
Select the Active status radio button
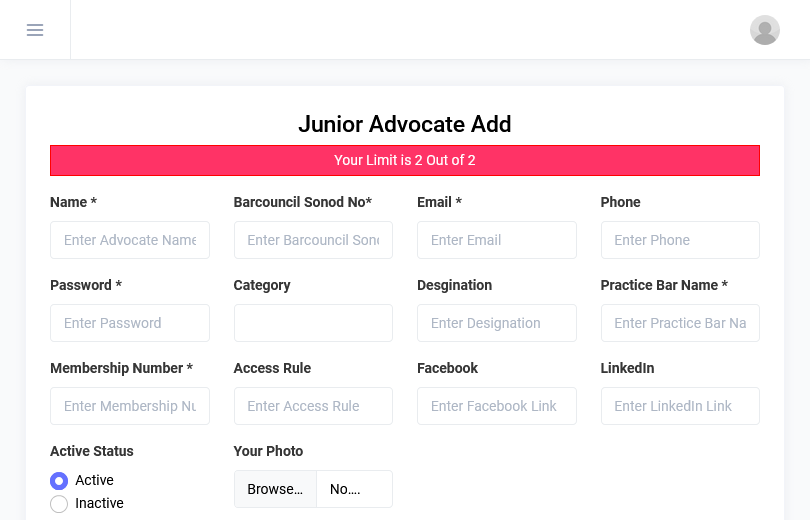(59, 481)
